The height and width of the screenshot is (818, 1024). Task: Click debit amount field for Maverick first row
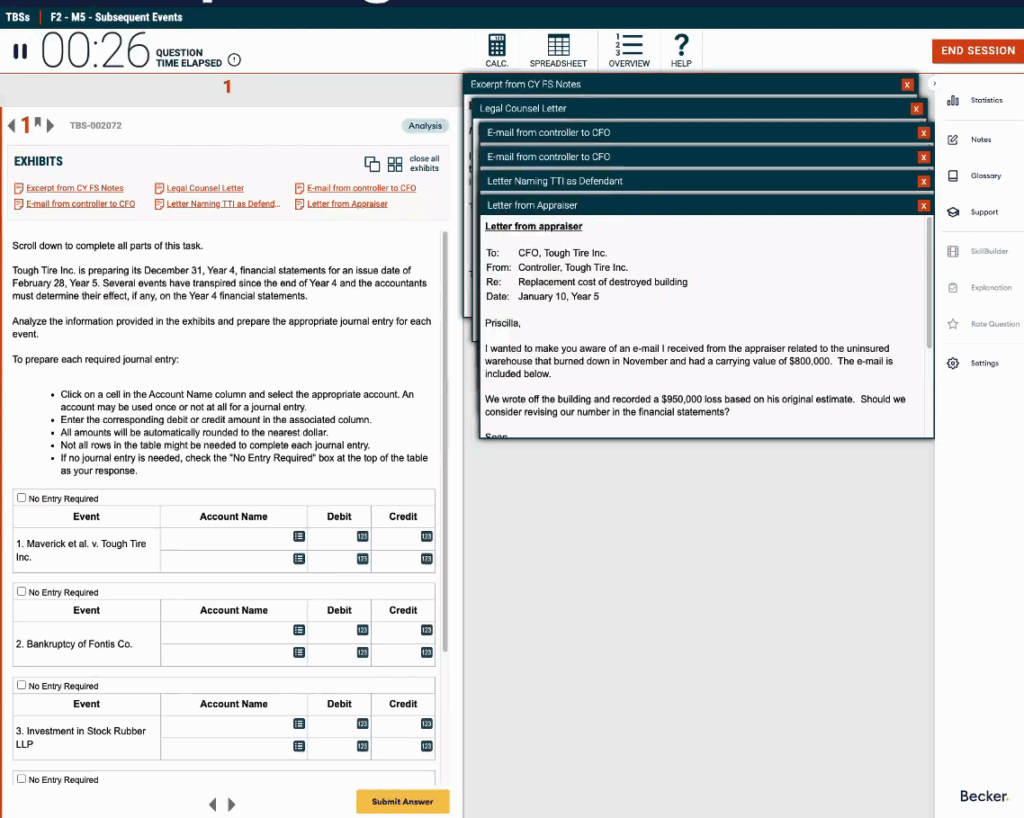[339, 537]
